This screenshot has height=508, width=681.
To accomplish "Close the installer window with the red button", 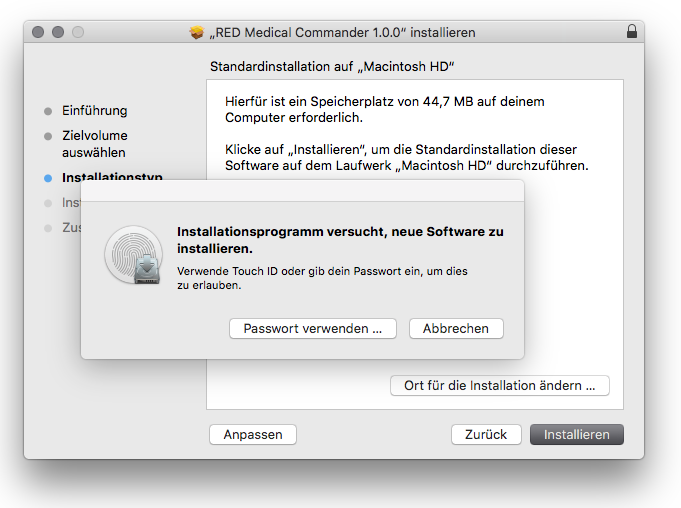I will click(x=39, y=32).
